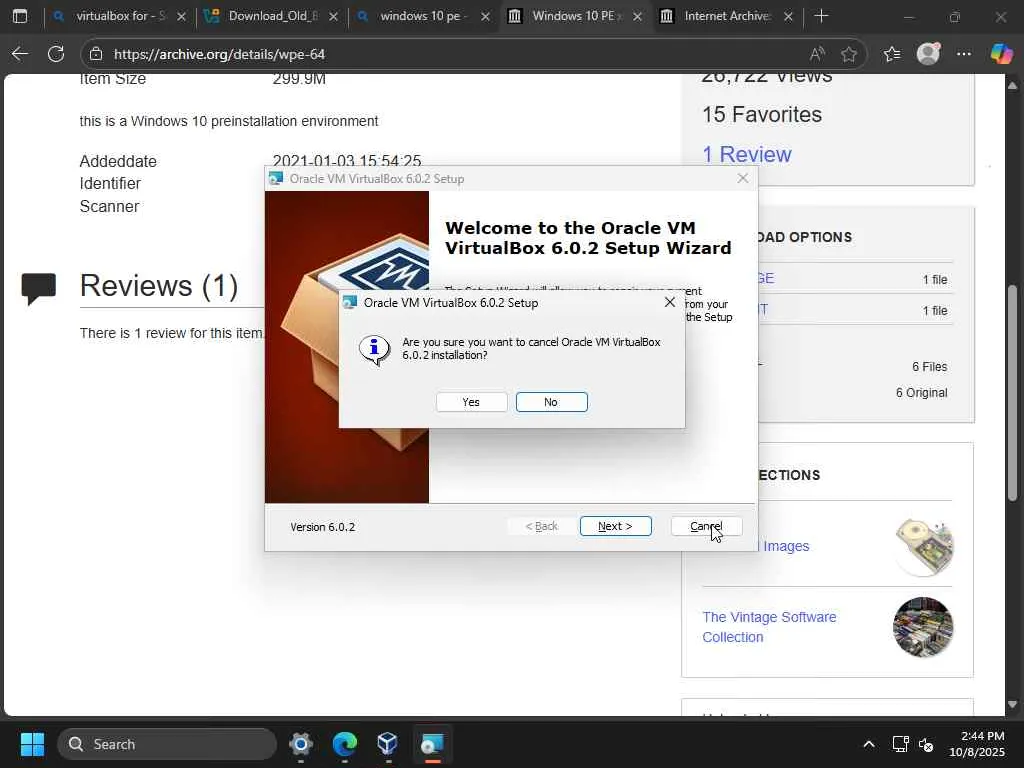Open the 1 Review link

[746, 154]
